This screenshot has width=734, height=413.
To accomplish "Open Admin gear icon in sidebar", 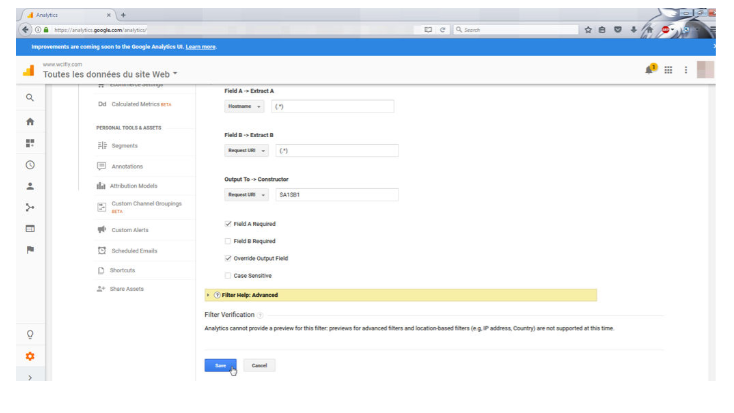I will 30,356.
